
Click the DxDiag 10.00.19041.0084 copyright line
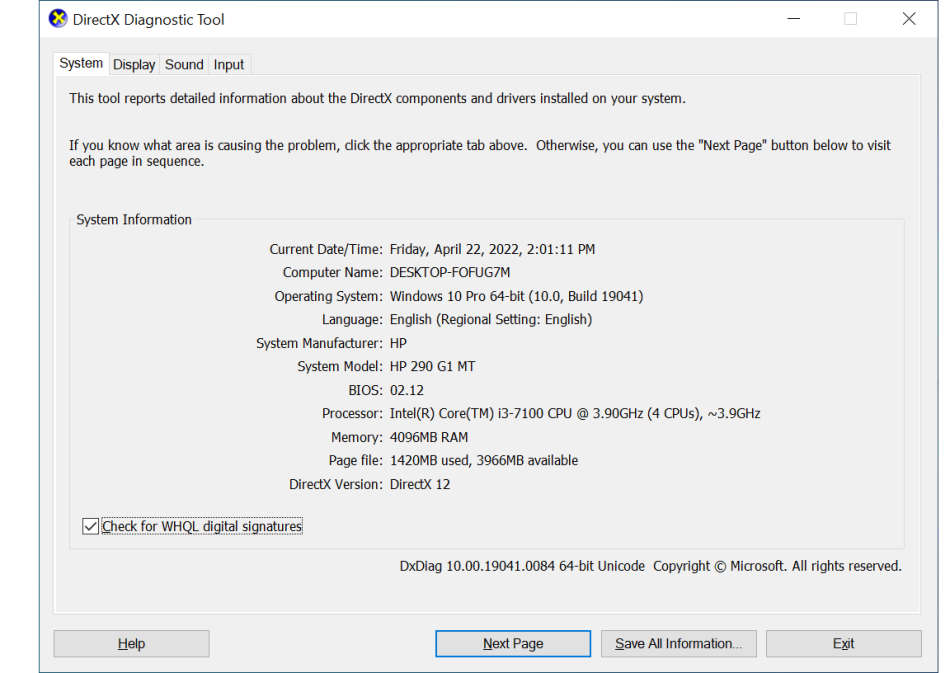click(650, 566)
